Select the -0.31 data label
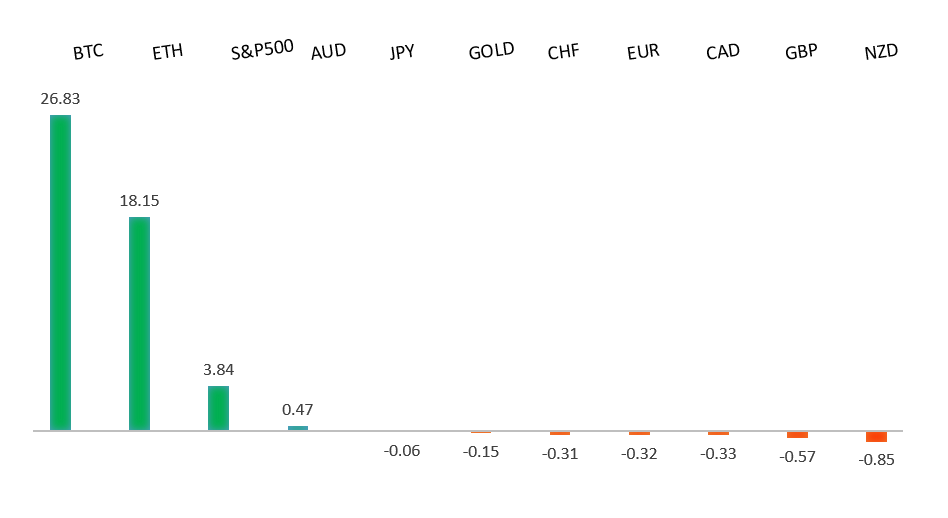 560,453
